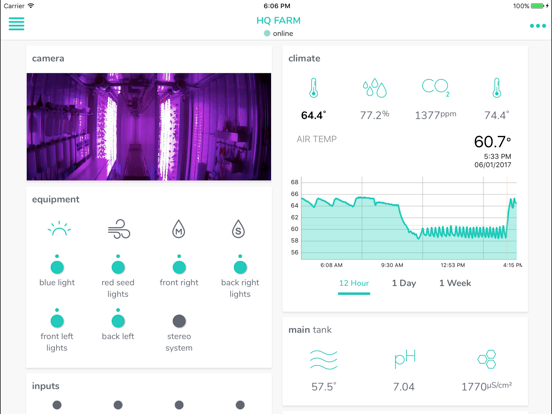This screenshot has height=414, width=552.
Task: Open the hamburger menu
Action: 16,24
